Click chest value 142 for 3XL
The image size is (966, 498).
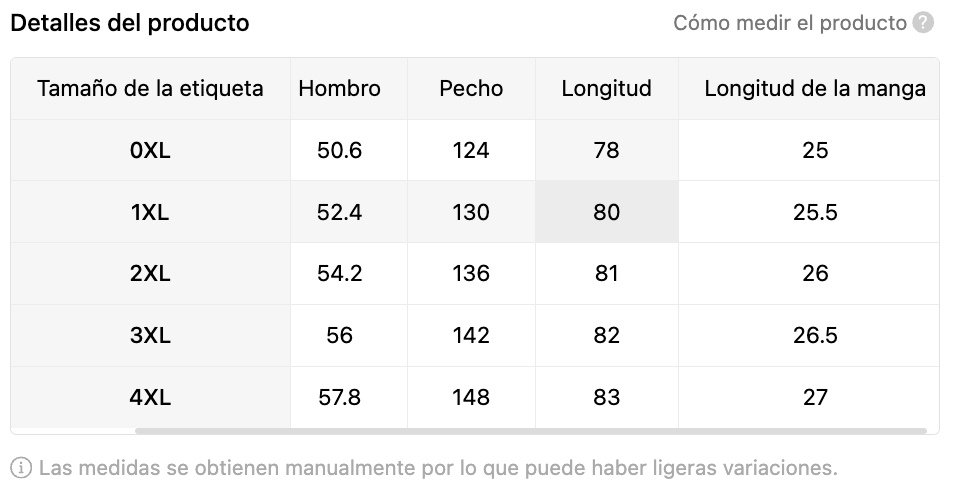(x=471, y=335)
